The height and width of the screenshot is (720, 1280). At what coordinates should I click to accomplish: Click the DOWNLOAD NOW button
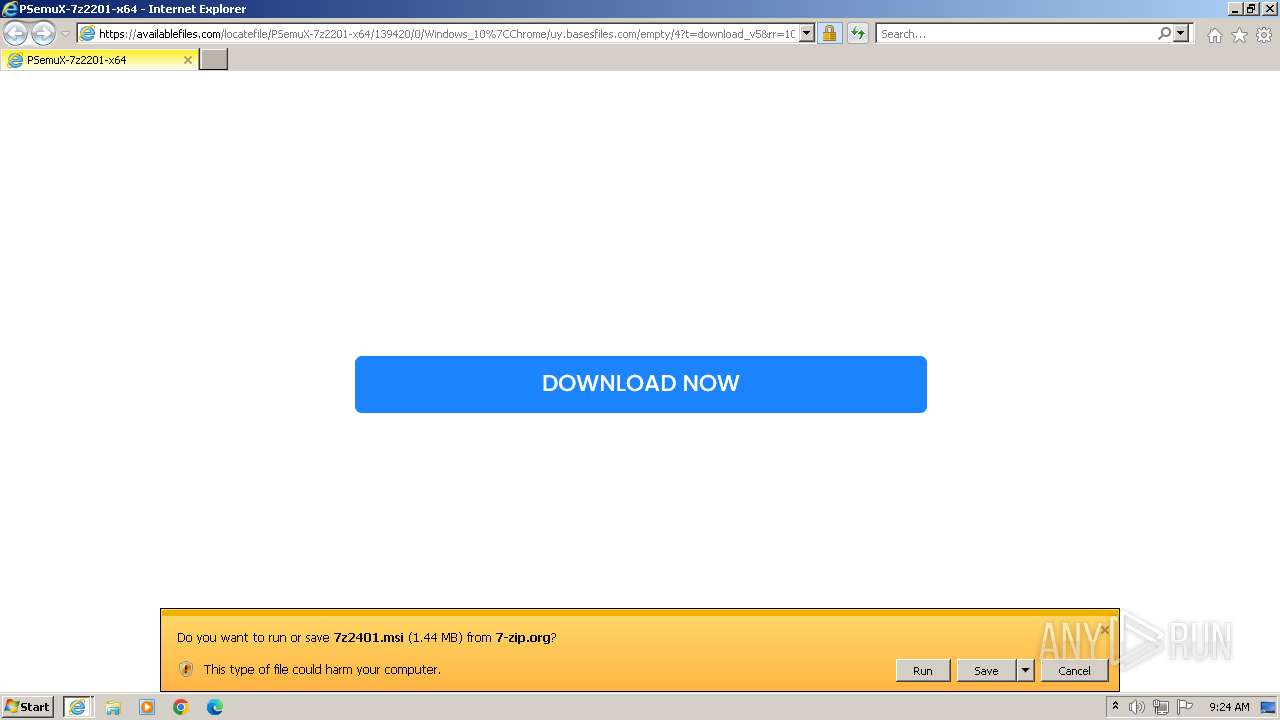pyautogui.click(x=641, y=384)
